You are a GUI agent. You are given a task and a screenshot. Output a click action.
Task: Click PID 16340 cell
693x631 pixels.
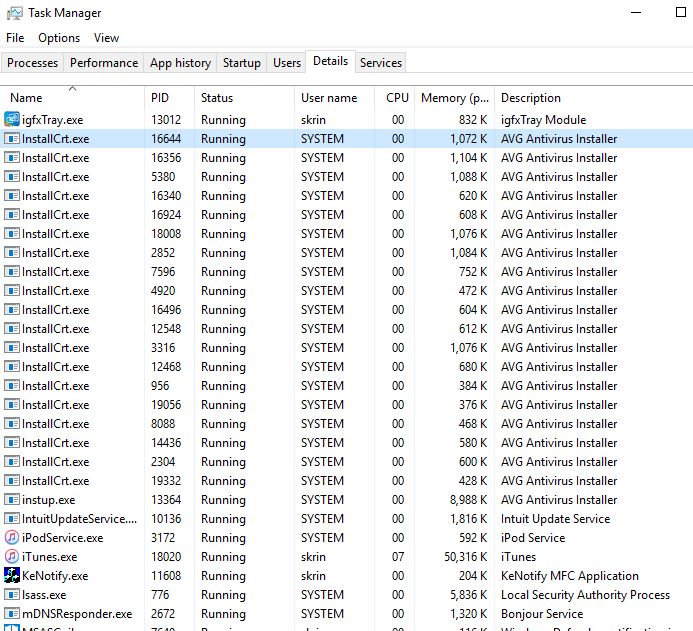point(166,196)
